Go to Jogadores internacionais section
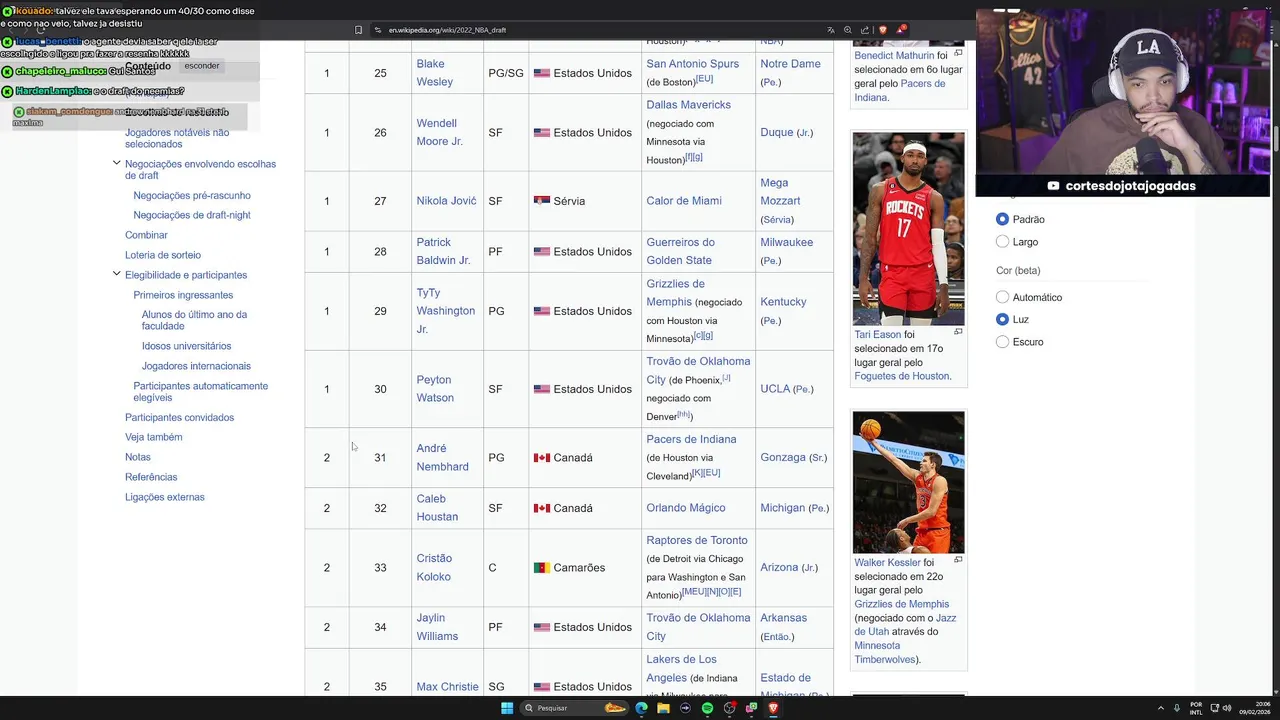This screenshot has width=1280, height=720. tap(196, 366)
